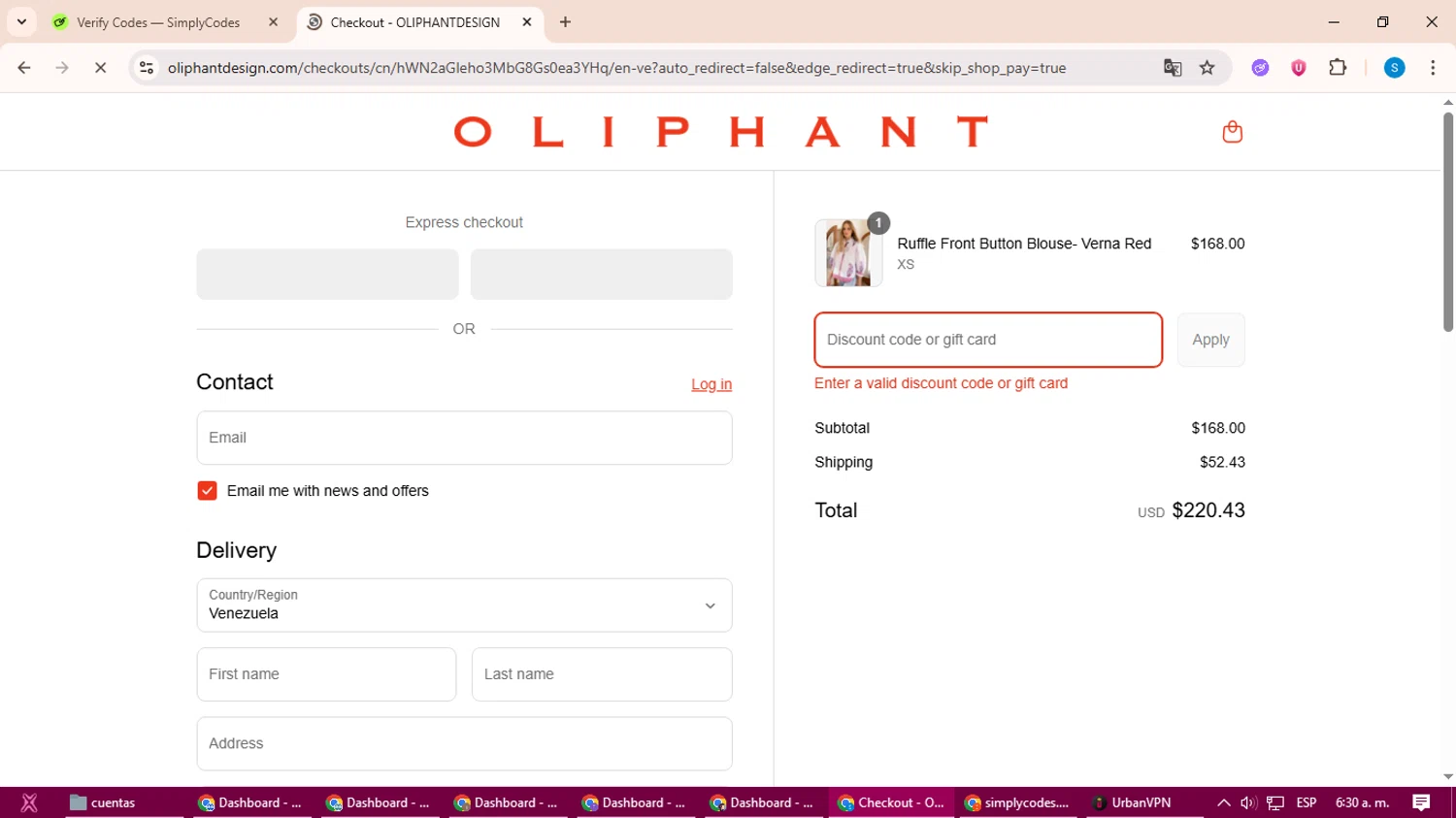Screen dimensions: 1456x818
Task: Focus the Address field
Action: tap(464, 743)
